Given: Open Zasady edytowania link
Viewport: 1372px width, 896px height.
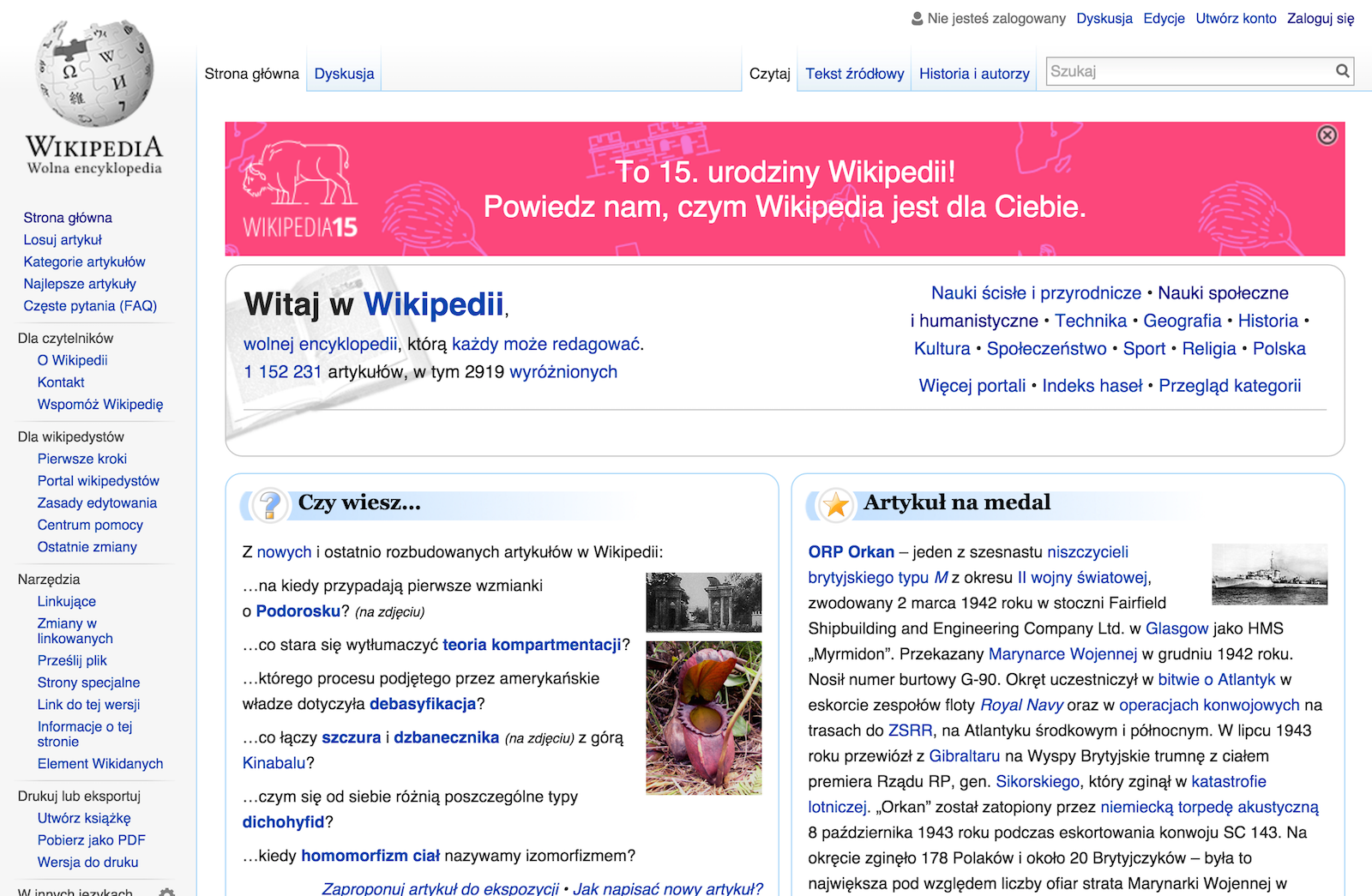Looking at the screenshot, I should (97, 503).
